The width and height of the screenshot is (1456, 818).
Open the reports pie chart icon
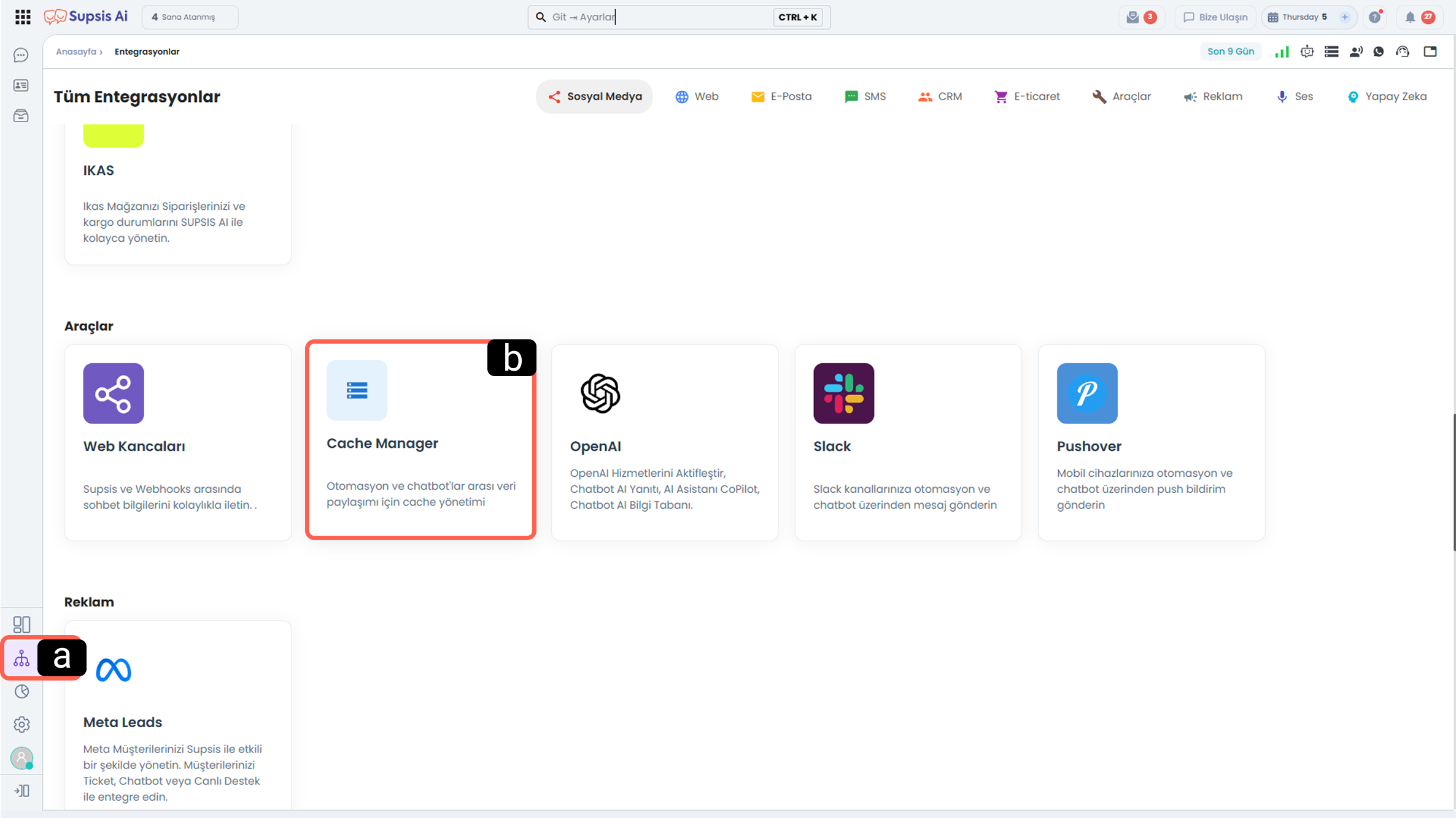point(21,692)
